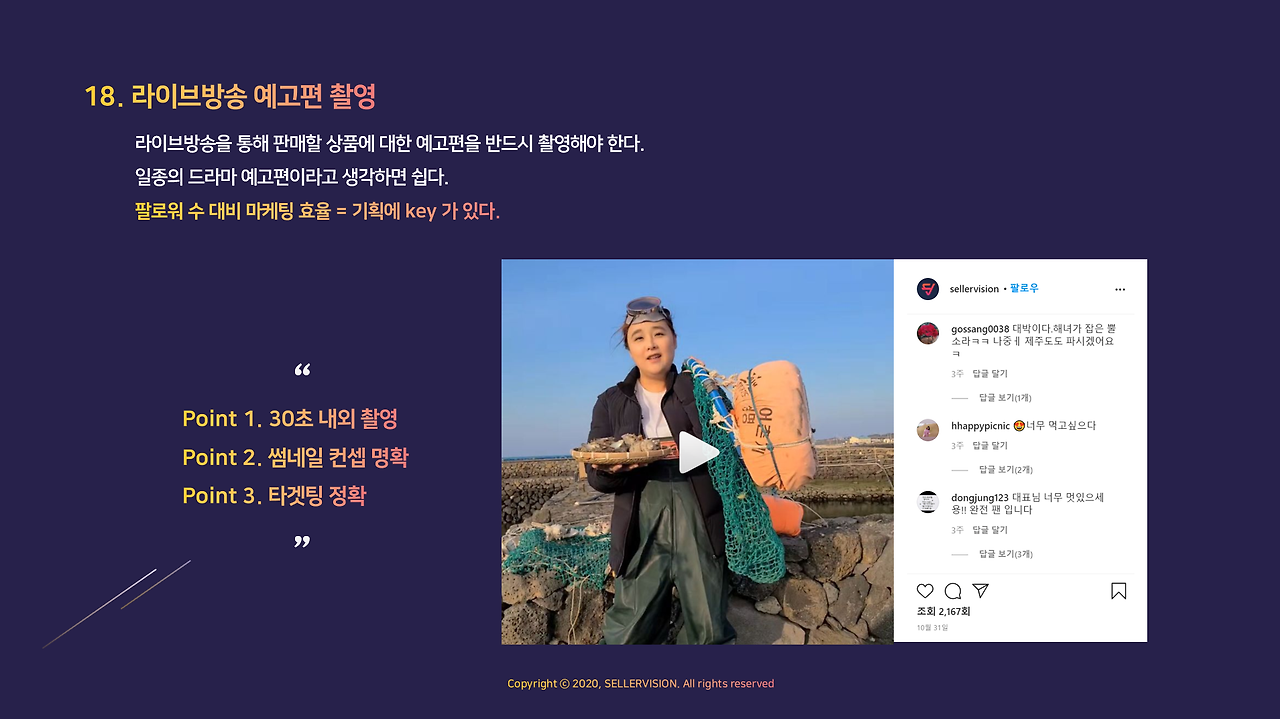The height and width of the screenshot is (719, 1280).
Task: Reply to dongjung123's comment via 답글 달기
Action: tap(990, 530)
